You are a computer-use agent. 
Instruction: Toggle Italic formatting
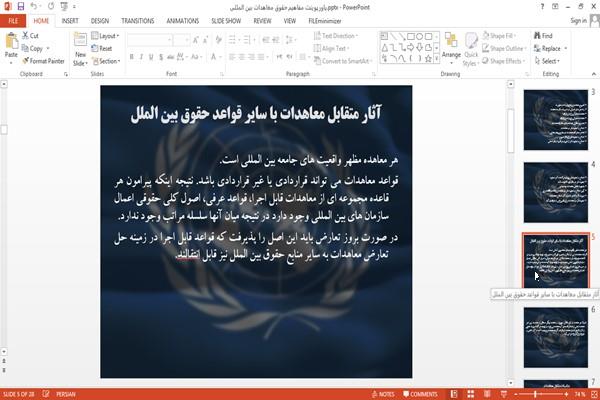click(141, 57)
